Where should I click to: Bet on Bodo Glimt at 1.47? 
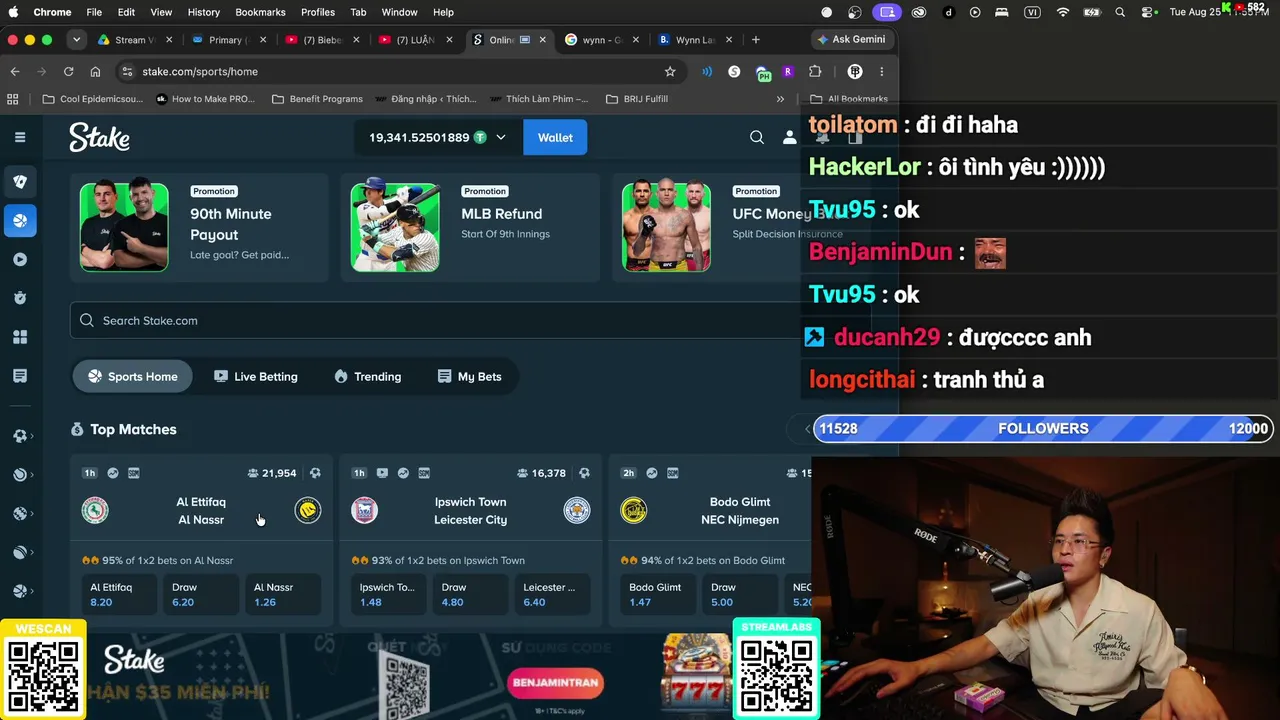[658, 594]
